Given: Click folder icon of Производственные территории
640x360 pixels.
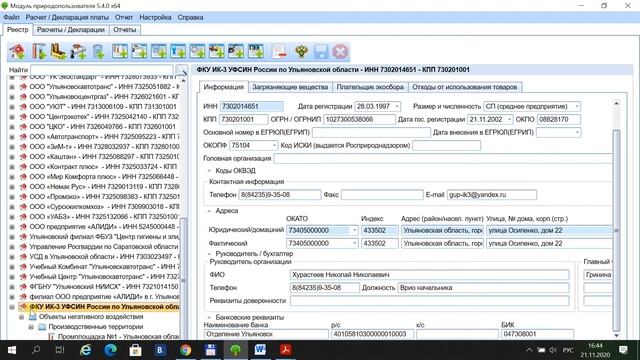Looking at the screenshot, I should (x=42, y=327).
